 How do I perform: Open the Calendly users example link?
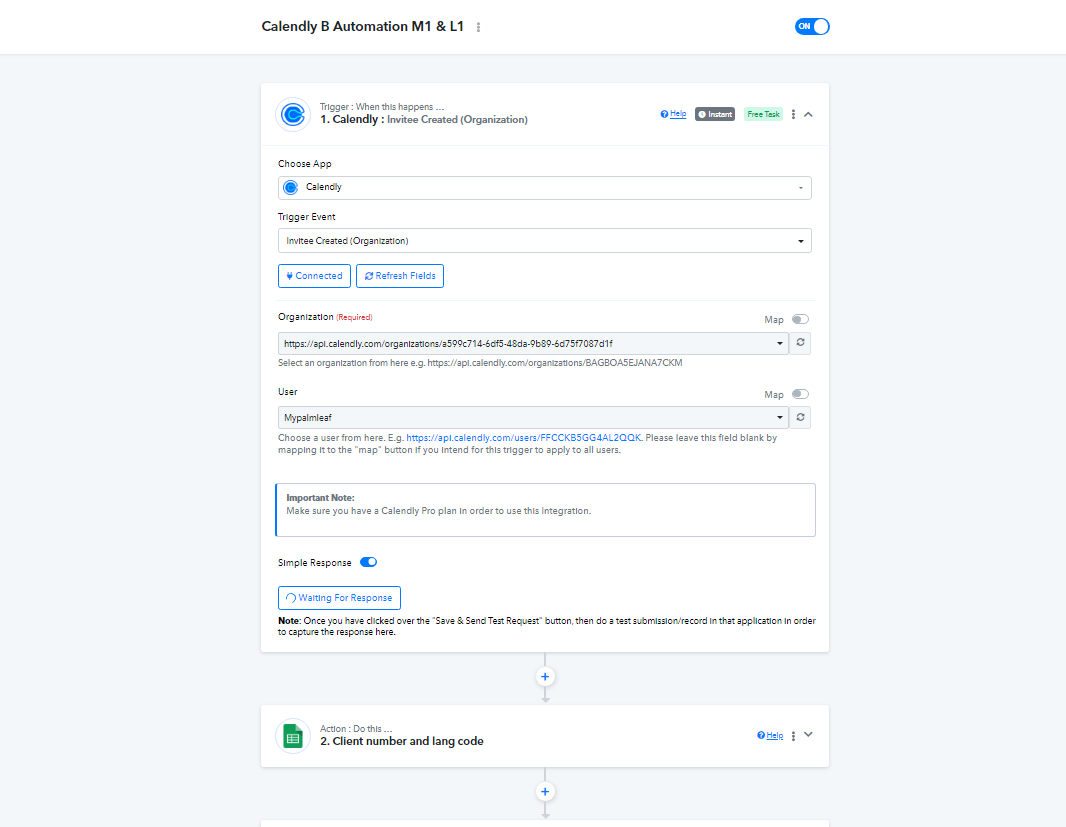click(x=523, y=438)
